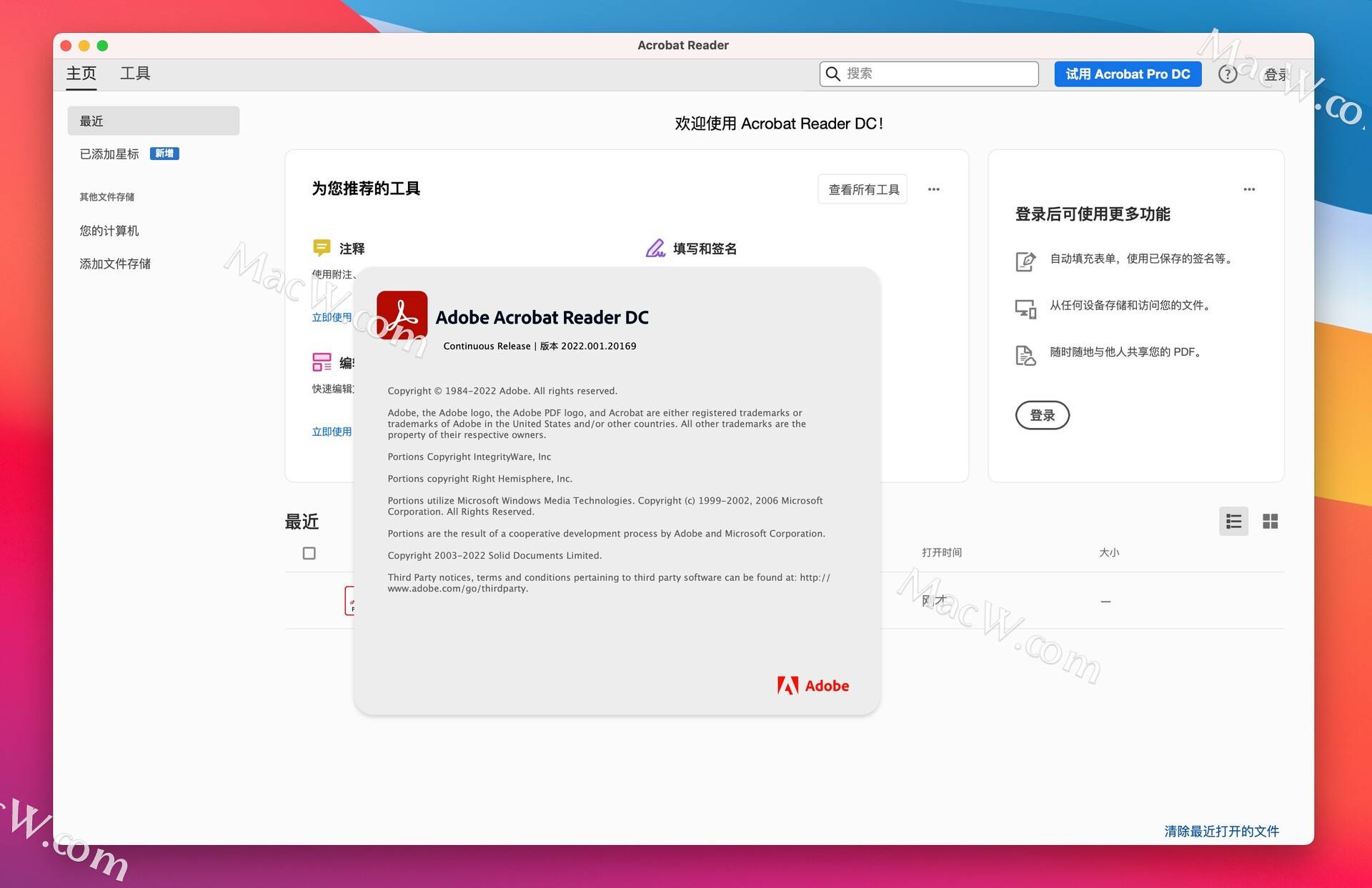Click the auto-fill form icon in sign-in card
1372x888 pixels.
tap(1025, 261)
